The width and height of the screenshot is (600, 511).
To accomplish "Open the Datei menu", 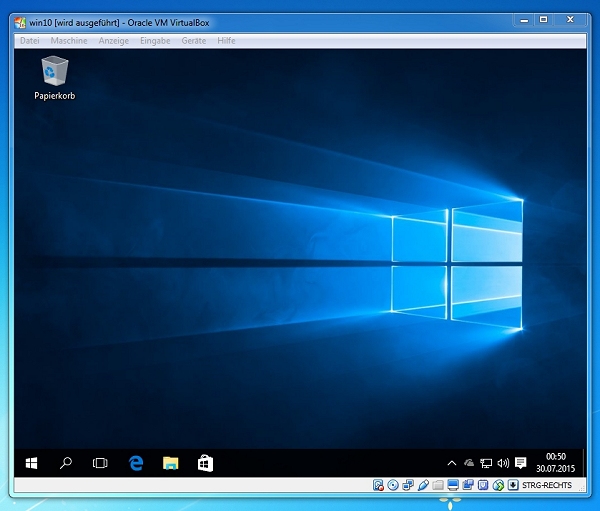I will pos(29,41).
